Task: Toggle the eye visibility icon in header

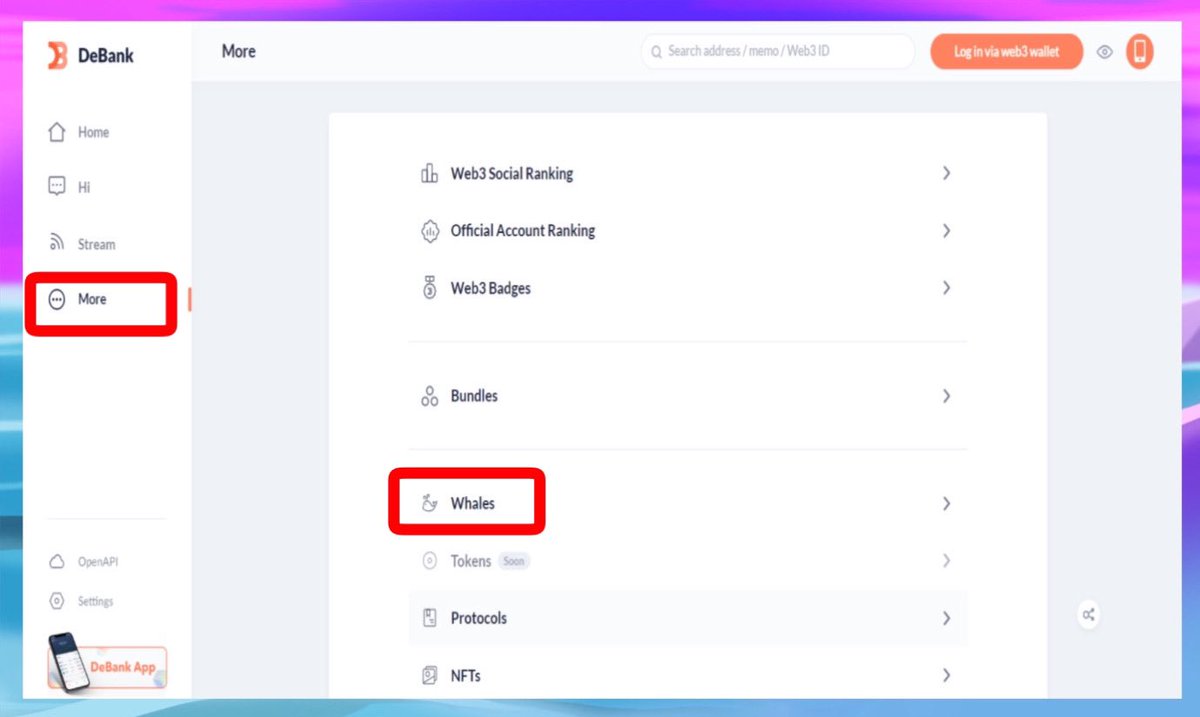Action: 1105,52
